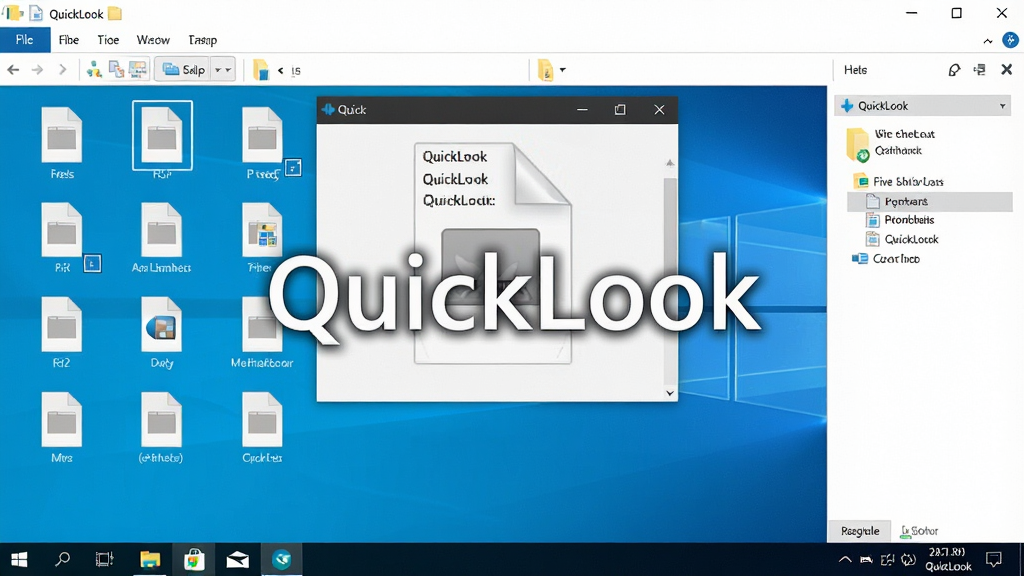This screenshot has width=1024, height=576.
Task: Click the dock icon in the Hets panel header
Action: pos(980,70)
